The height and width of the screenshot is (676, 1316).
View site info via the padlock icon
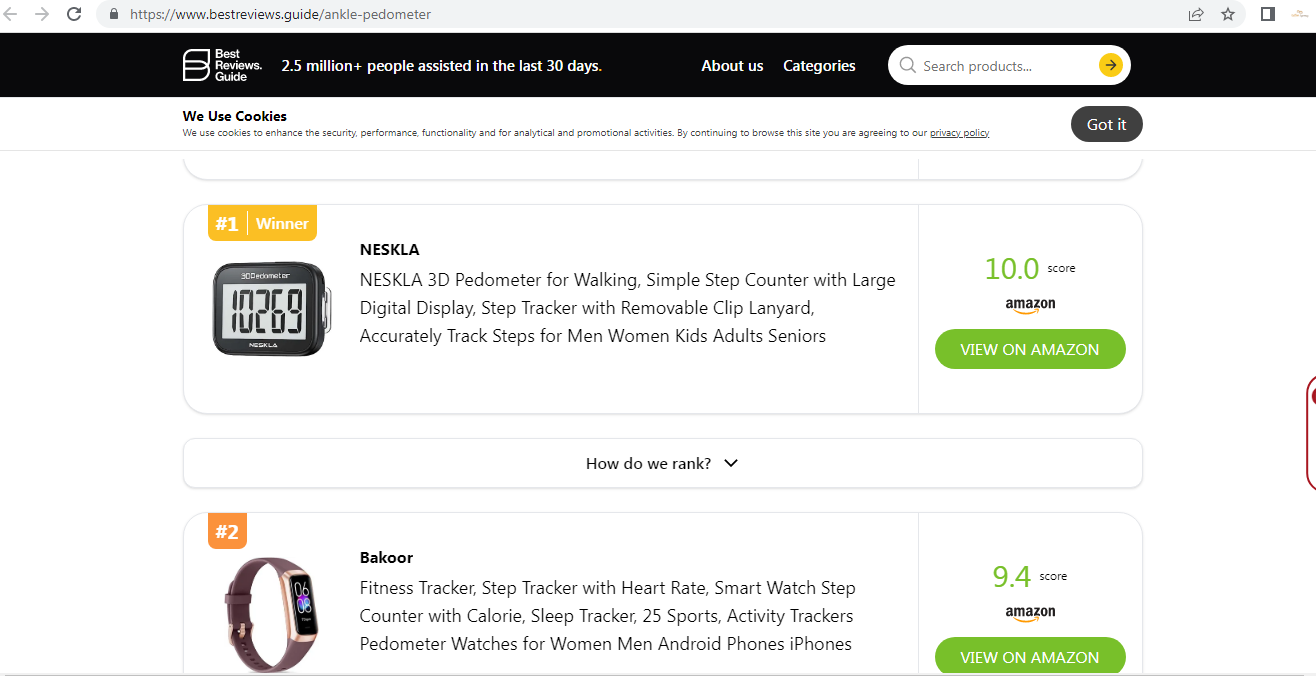113,15
